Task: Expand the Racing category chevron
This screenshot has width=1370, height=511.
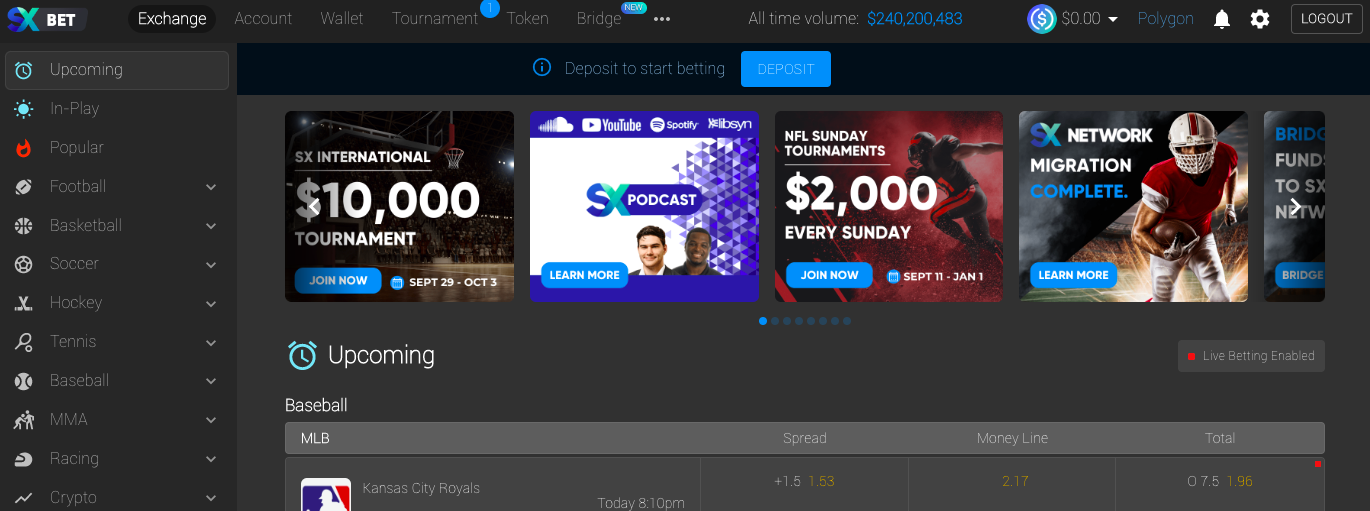Action: pos(211,460)
